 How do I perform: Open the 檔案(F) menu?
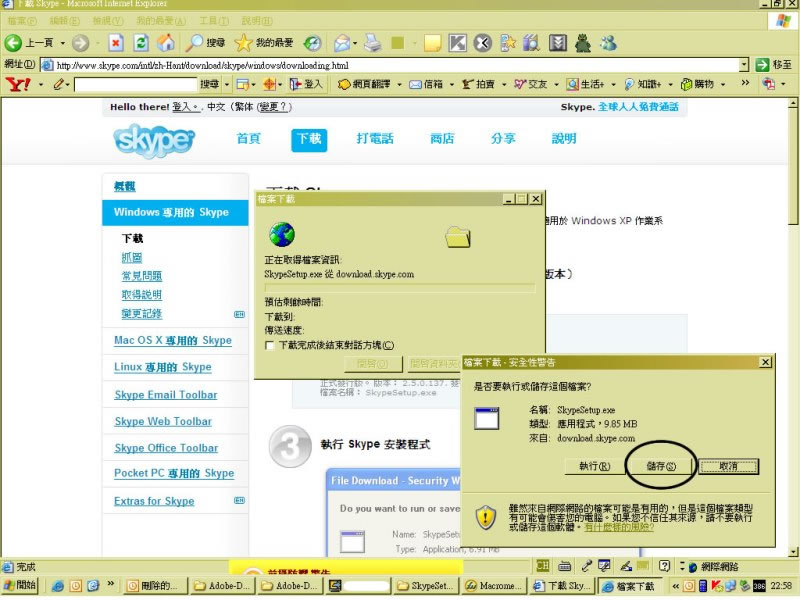(x=22, y=21)
